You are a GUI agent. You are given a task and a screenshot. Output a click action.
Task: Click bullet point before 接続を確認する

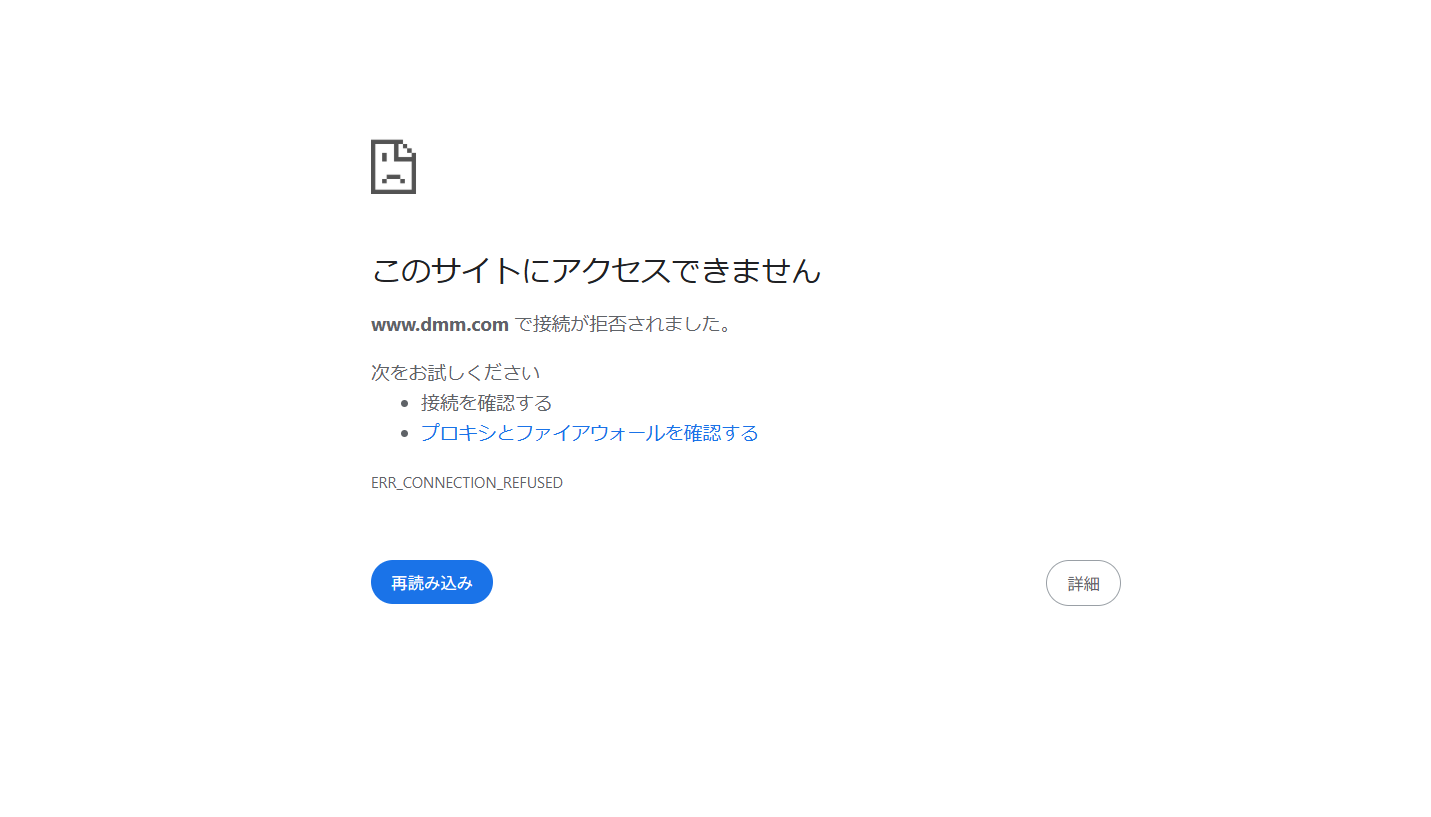[404, 404]
